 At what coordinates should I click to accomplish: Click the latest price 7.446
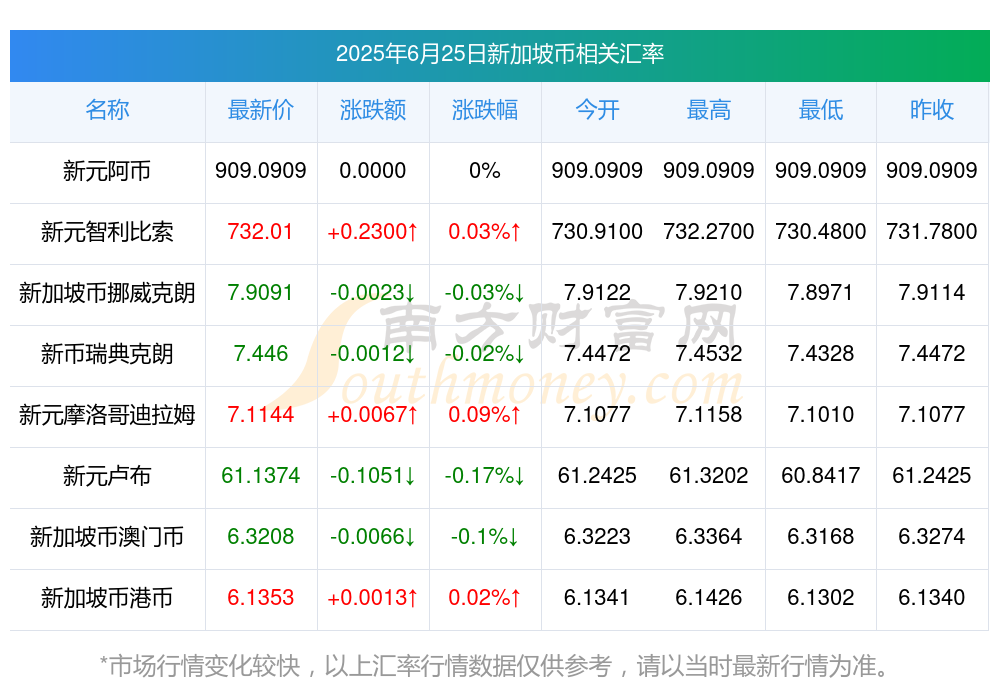(260, 353)
